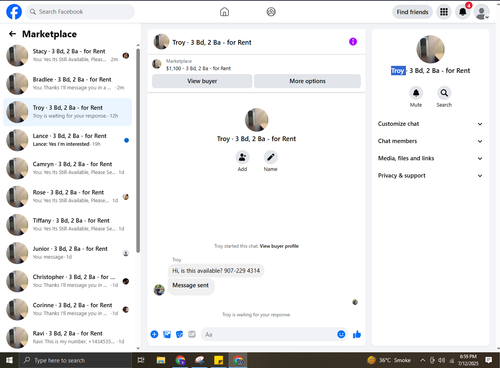
Task: Open File Explorer from taskbar
Action: tap(161, 360)
